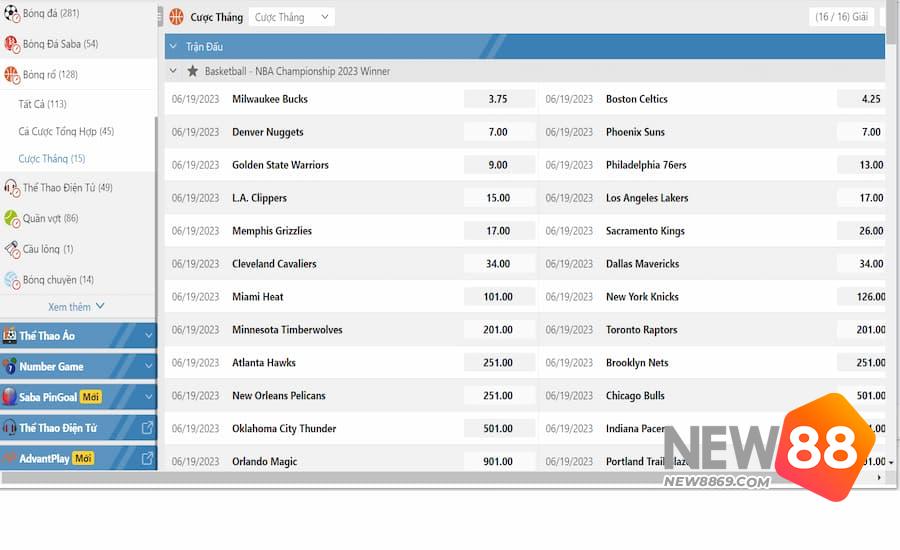This screenshot has width=900, height=550.
Task: Click the basketball icon next to Bóng rổ
Action: (12, 74)
